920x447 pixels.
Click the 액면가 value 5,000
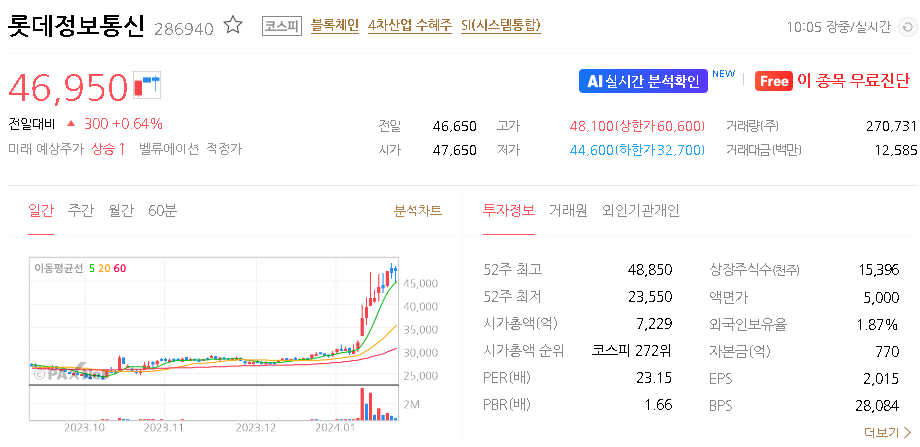pyautogui.click(x=881, y=297)
